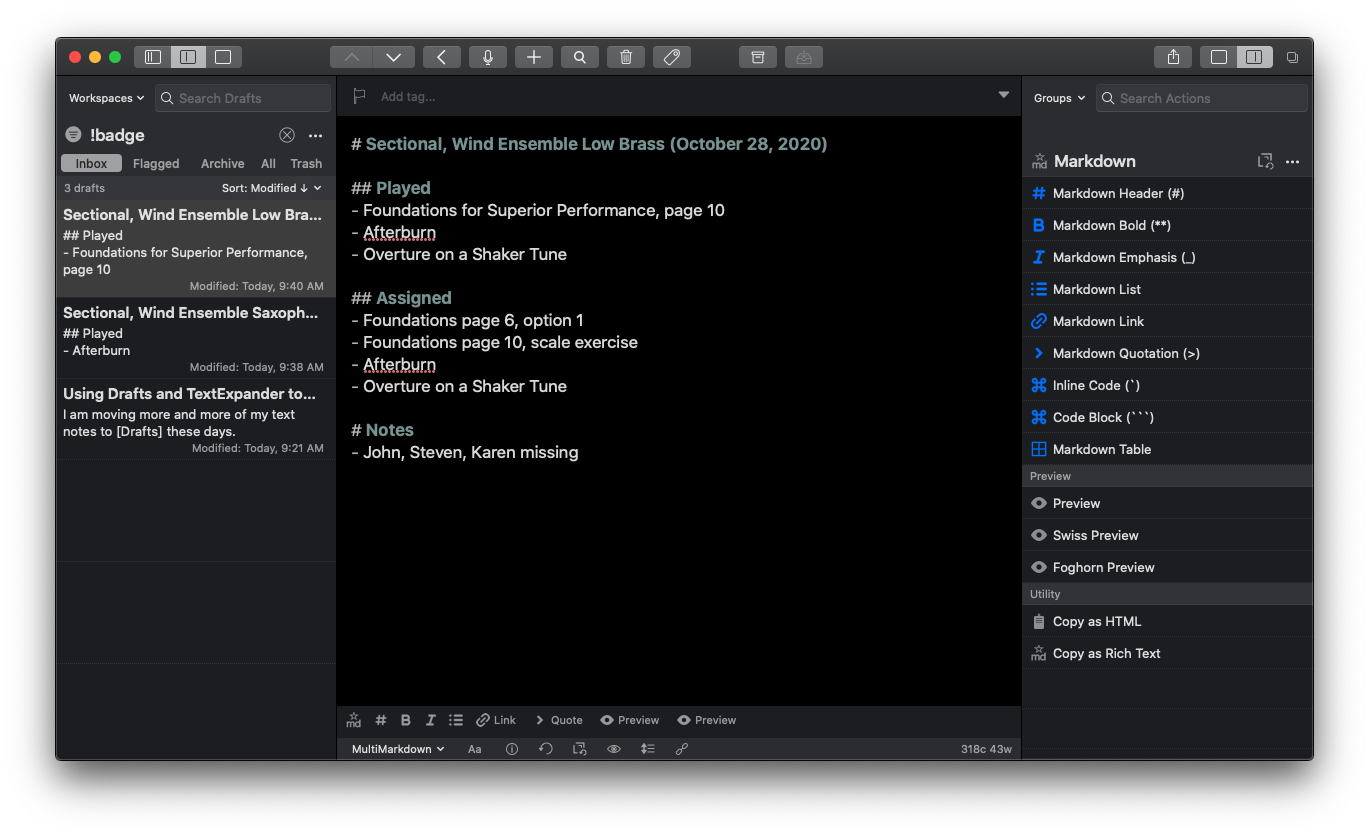
Task: Open the Workspaces dropdown
Action: 106,98
